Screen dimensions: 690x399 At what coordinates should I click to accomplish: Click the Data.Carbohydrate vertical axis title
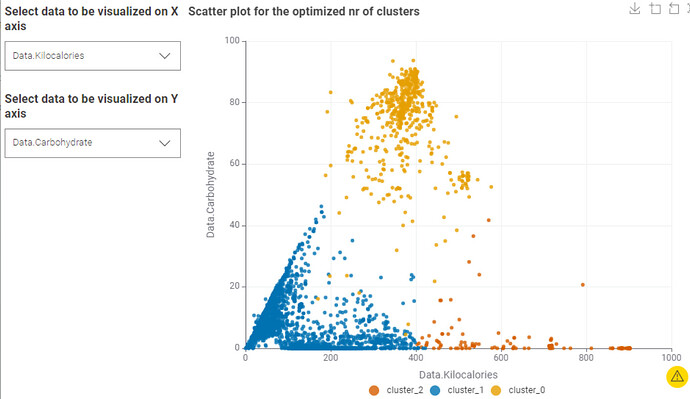(x=211, y=195)
